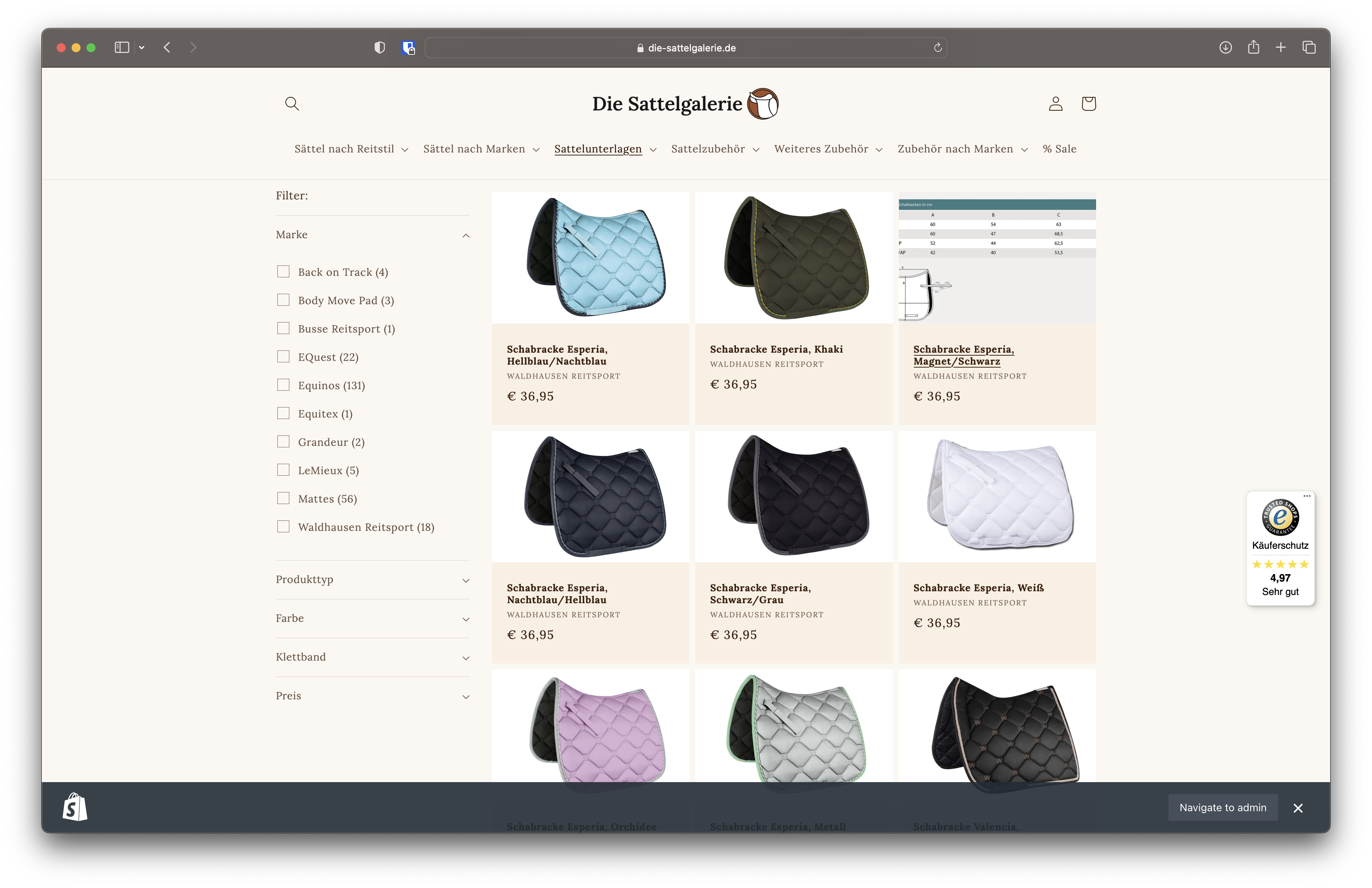1372x888 pixels.
Task: Toggle the Safari sidebar icon
Action: click(122, 47)
